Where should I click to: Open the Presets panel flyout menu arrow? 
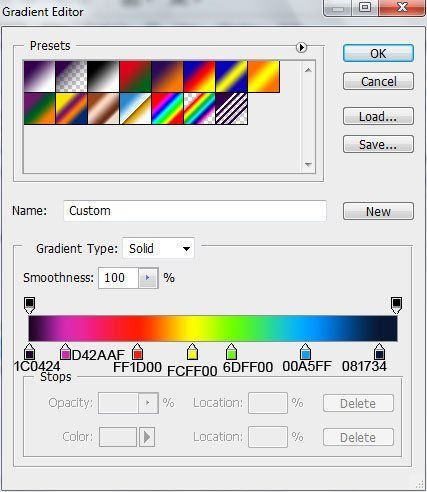[x=301, y=48]
